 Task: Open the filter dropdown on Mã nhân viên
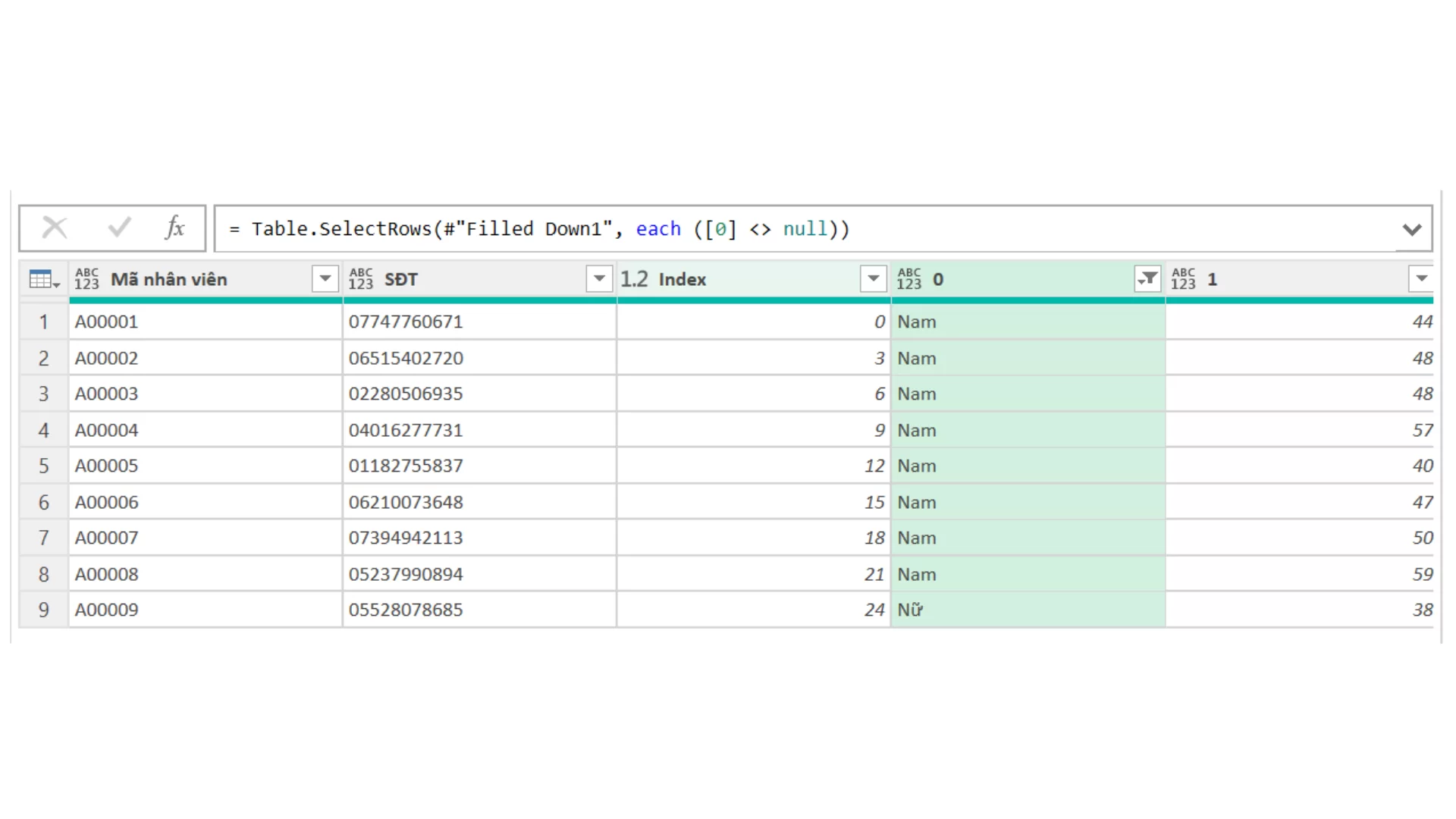(325, 278)
